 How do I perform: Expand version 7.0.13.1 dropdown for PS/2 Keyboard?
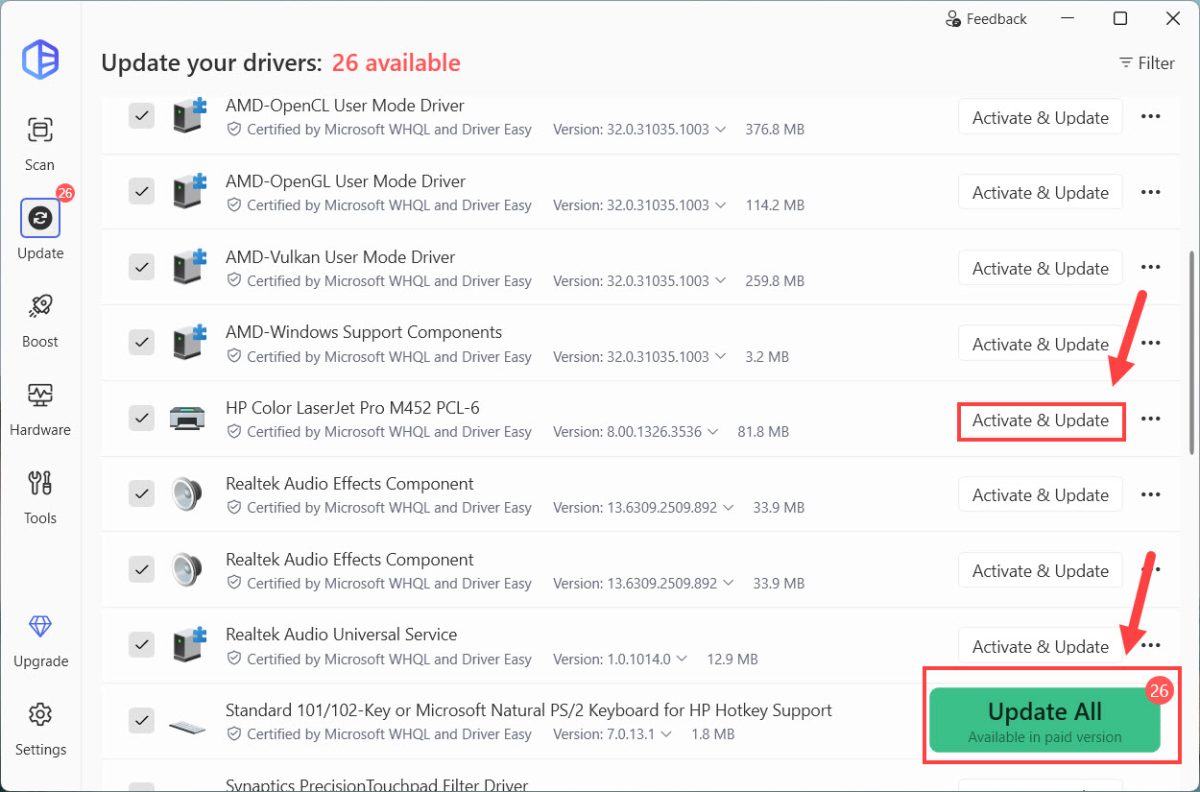tap(665, 734)
